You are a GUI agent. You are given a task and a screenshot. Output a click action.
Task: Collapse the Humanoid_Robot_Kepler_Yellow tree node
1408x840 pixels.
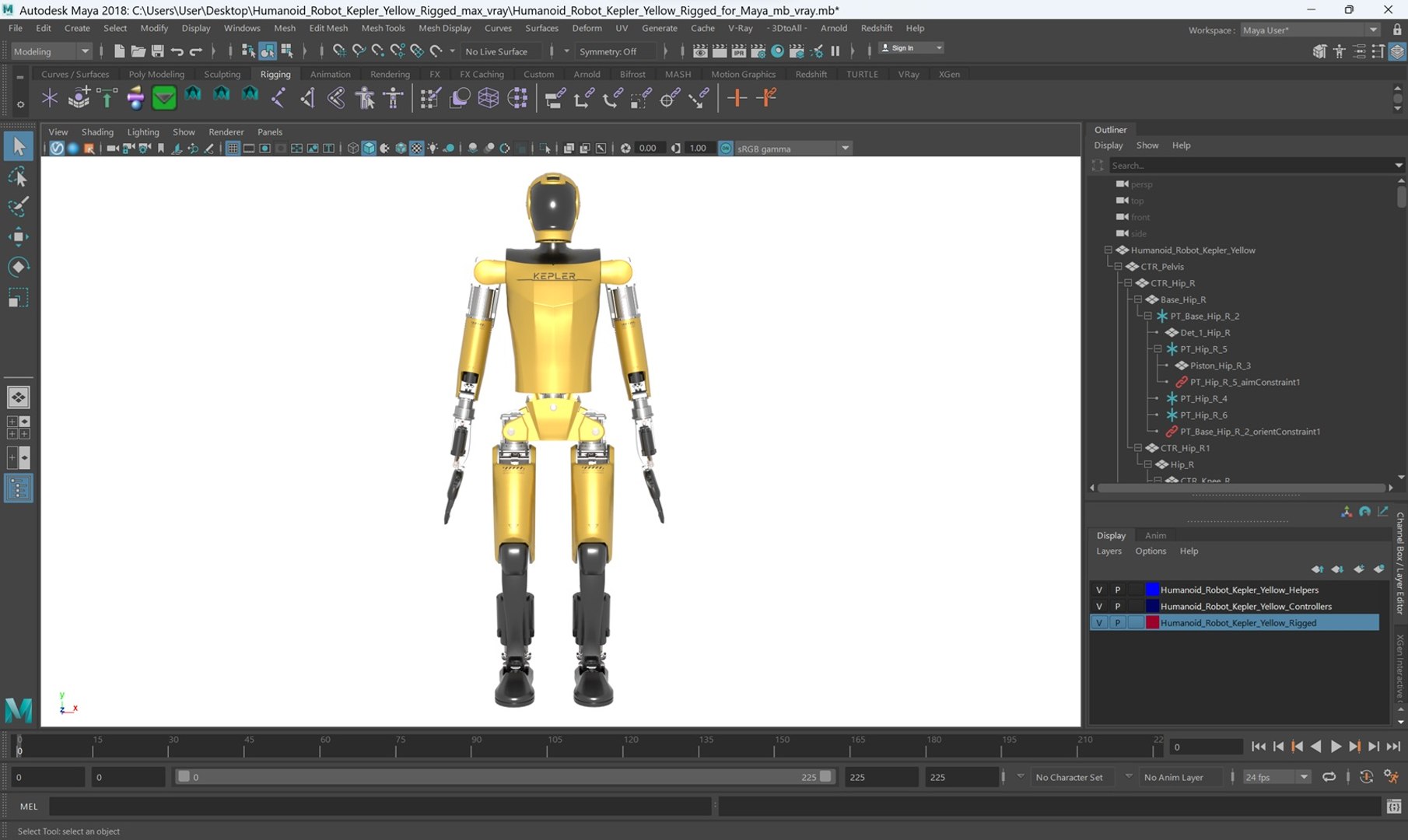pos(1109,250)
